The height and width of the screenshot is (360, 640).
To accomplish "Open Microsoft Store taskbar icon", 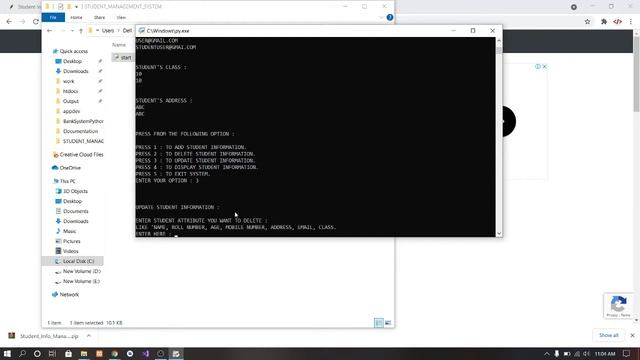I will (x=68, y=353).
